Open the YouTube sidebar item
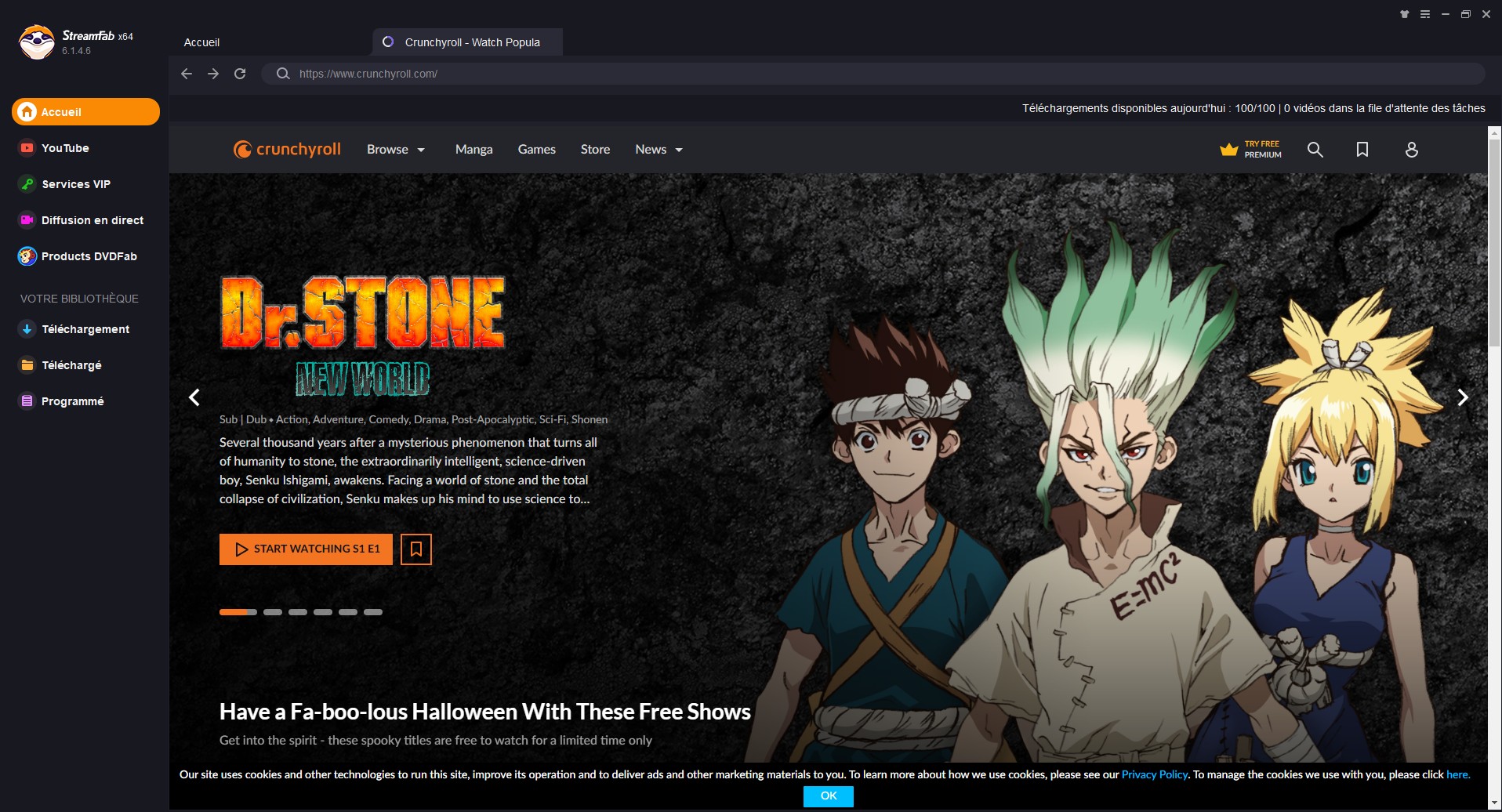Viewport: 1502px width, 812px height. point(85,148)
